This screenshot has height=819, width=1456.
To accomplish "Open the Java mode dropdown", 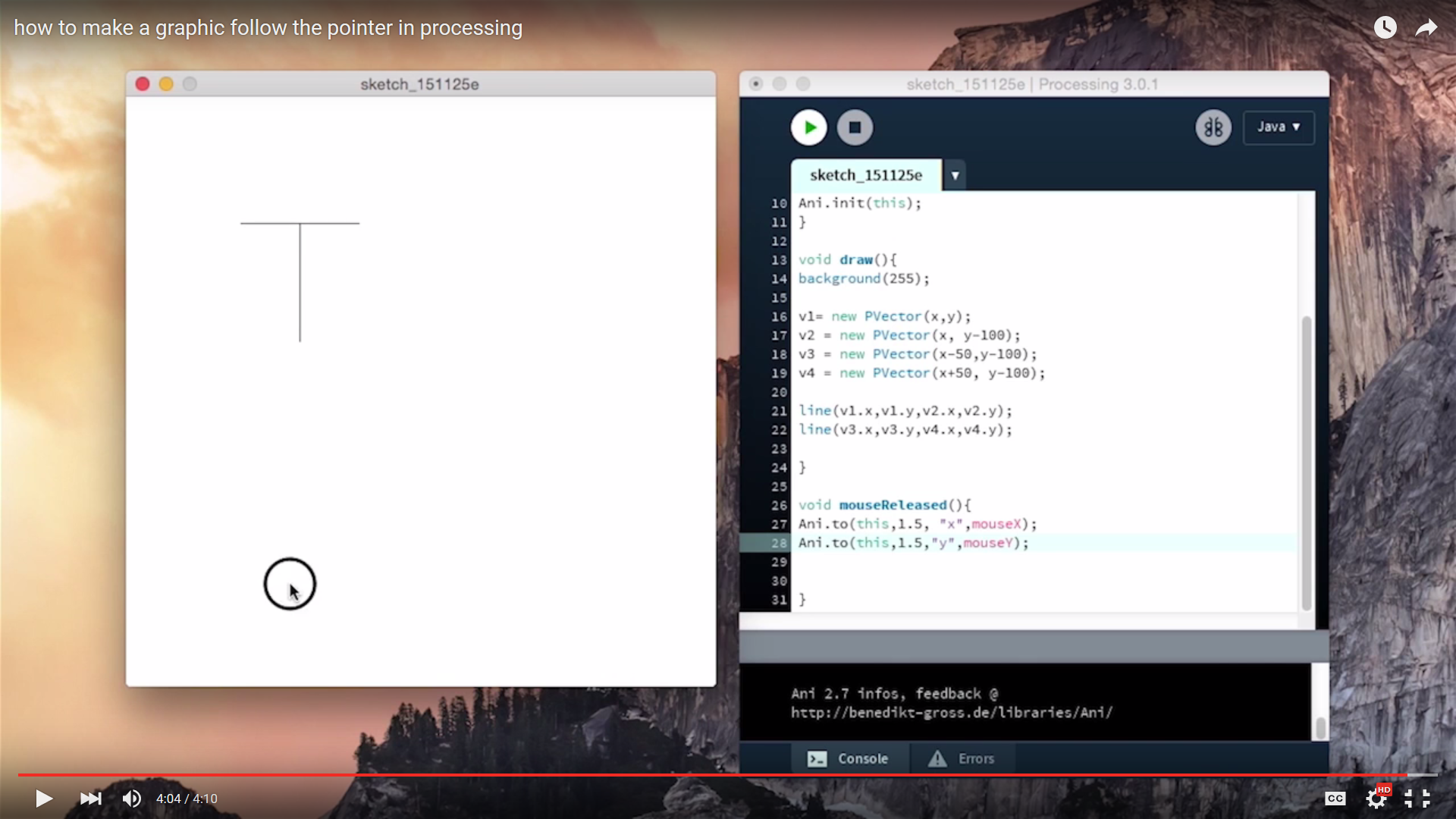I will click(x=1279, y=127).
